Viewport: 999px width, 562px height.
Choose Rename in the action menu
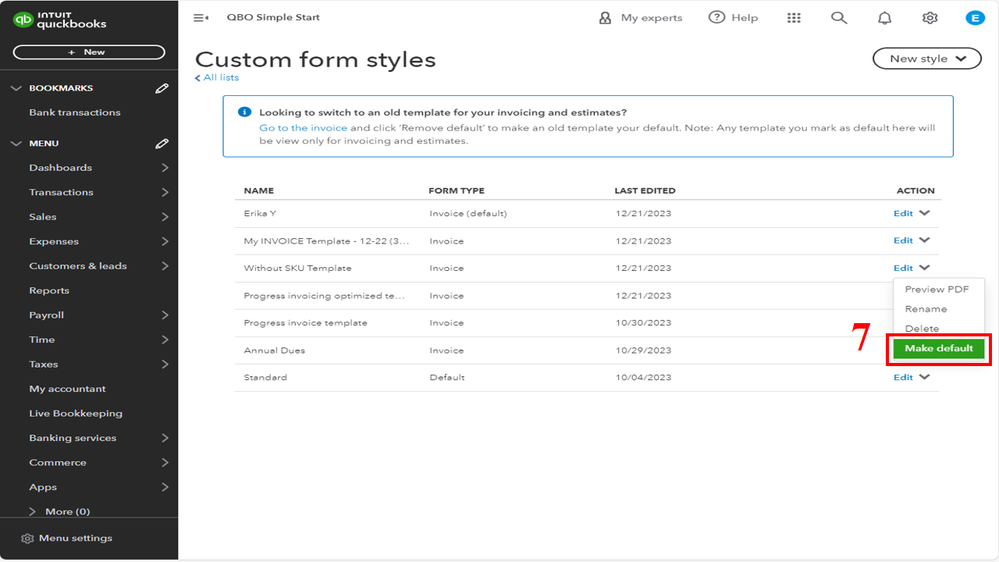click(x=926, y=309)
